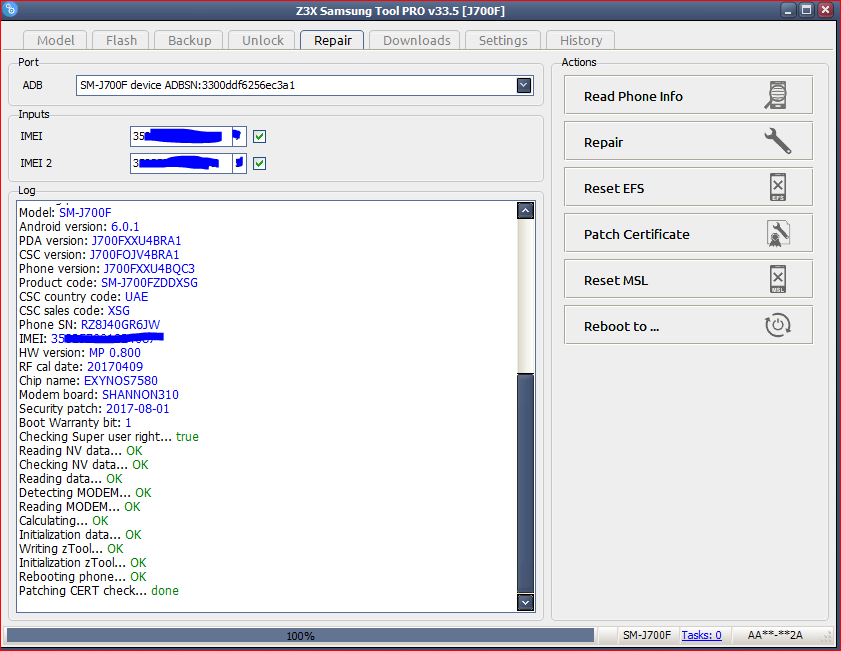View the History tab

580,40
